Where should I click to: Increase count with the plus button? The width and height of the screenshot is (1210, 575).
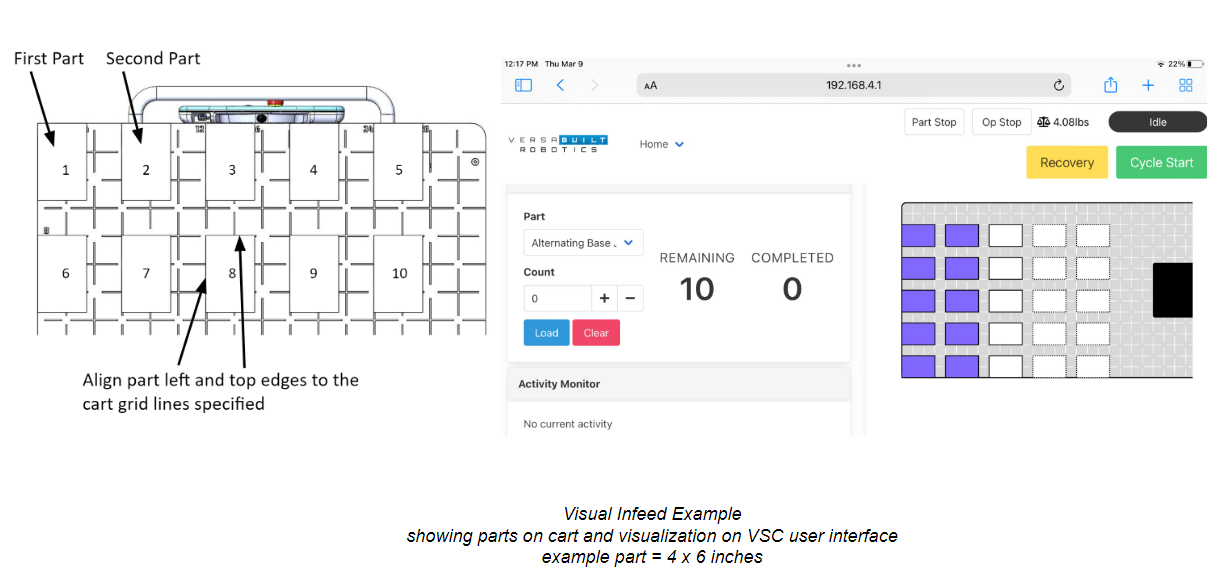coord(604,298)
